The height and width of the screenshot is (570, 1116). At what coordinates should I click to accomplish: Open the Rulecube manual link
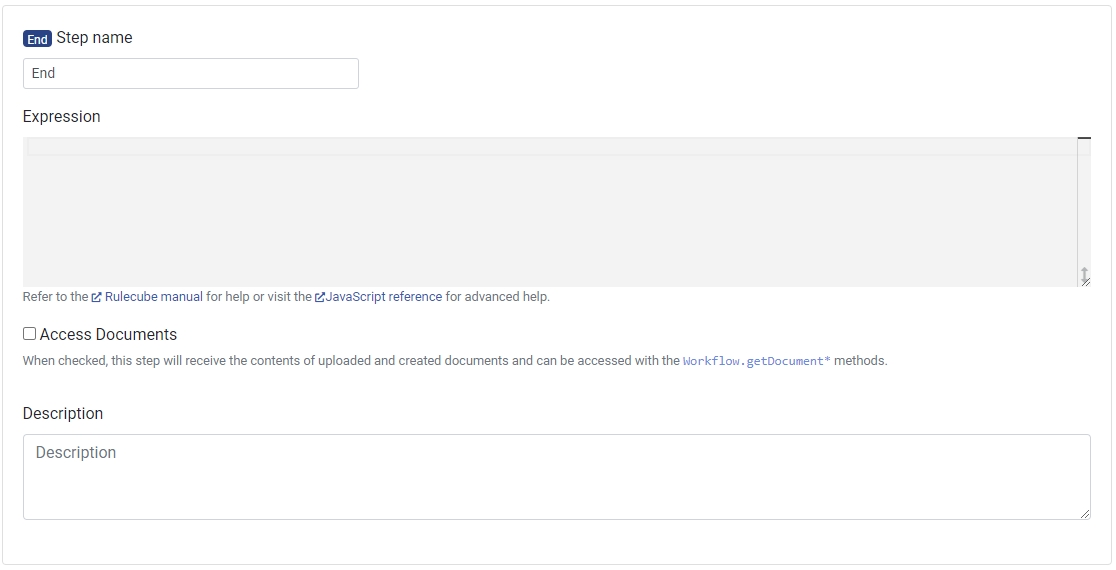(153, 297)
